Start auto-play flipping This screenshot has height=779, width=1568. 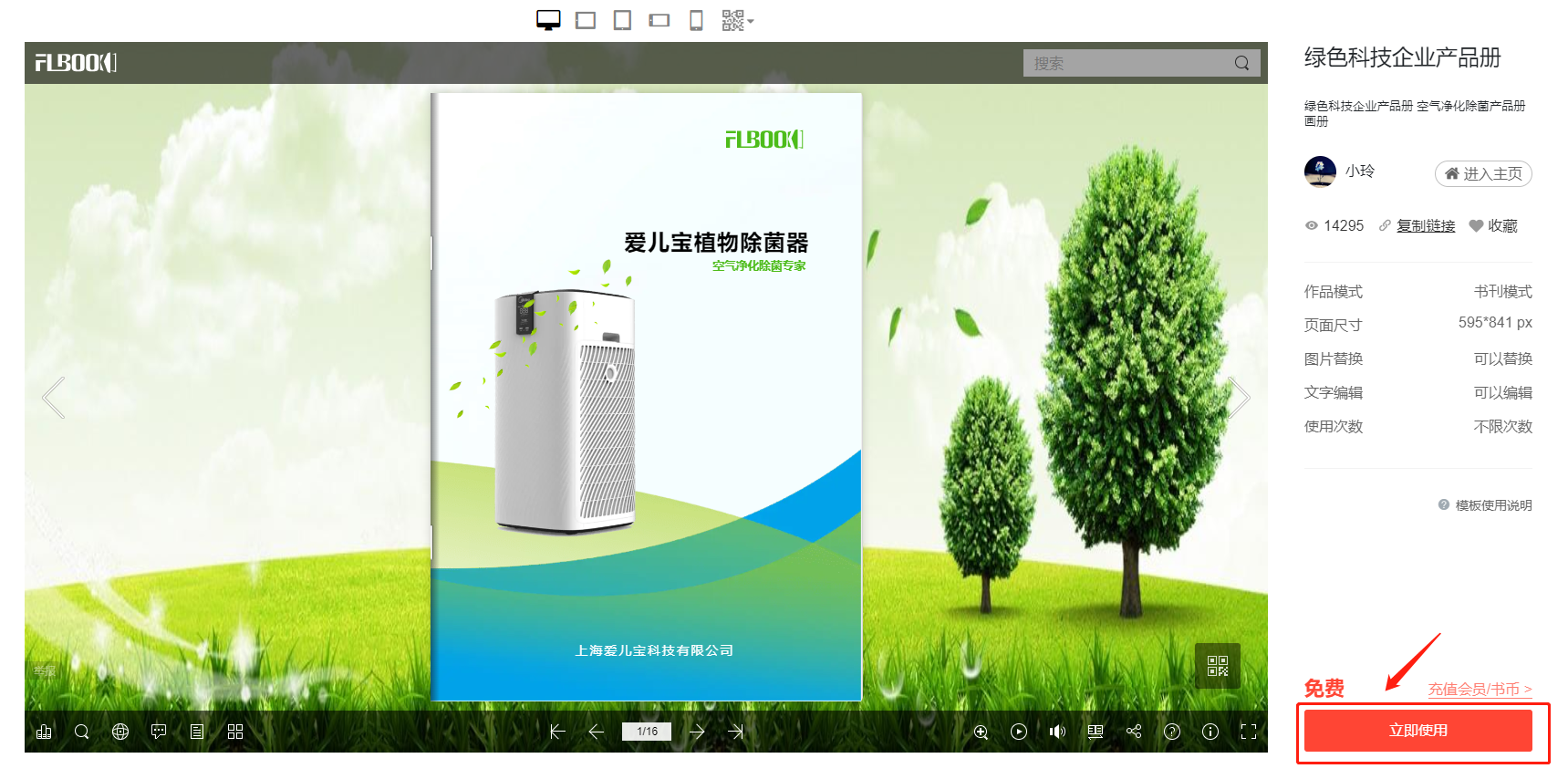pos(1019,732)
